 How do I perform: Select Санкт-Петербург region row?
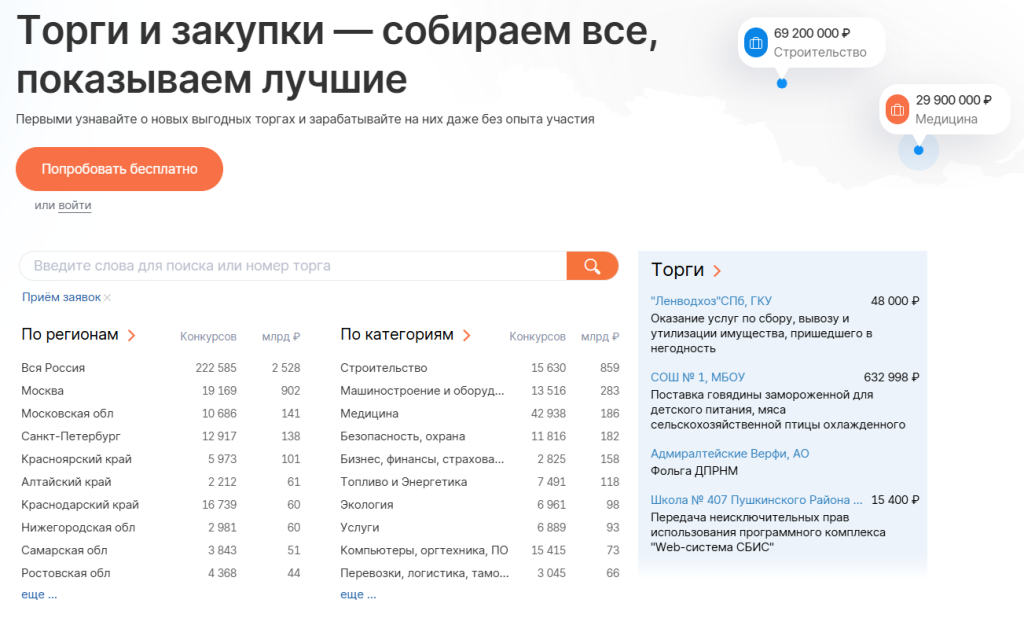tap(71, 437)
